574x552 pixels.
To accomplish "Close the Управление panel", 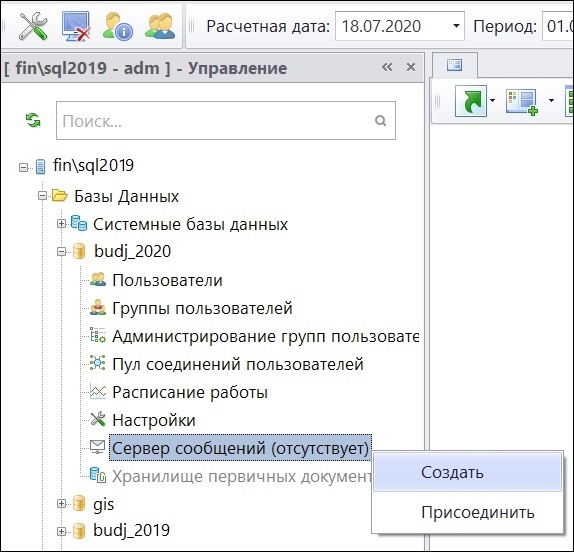I will click(x=411, y=67).
